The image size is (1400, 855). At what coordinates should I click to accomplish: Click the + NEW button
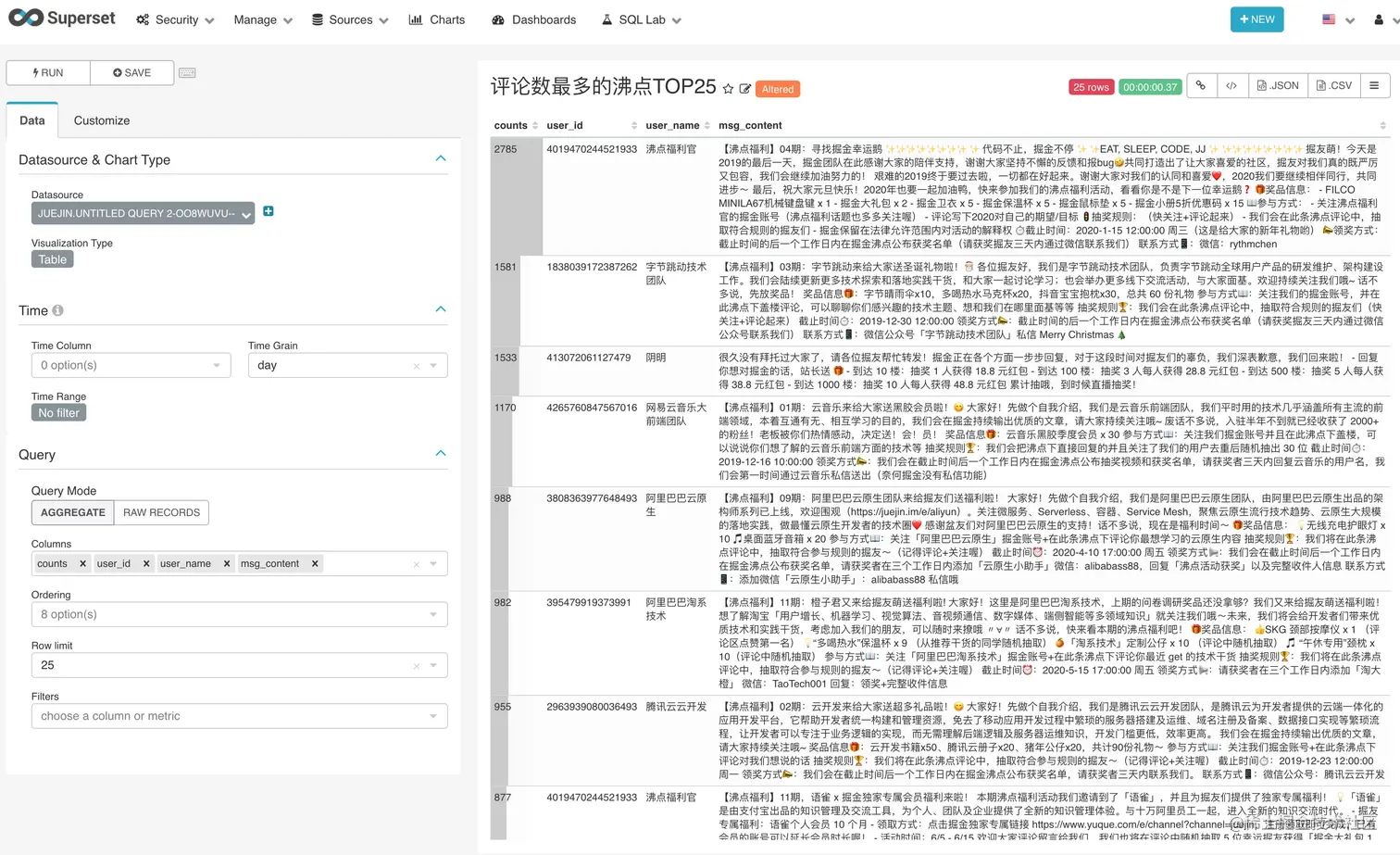pyautogui.click(x=1256, y=19)
